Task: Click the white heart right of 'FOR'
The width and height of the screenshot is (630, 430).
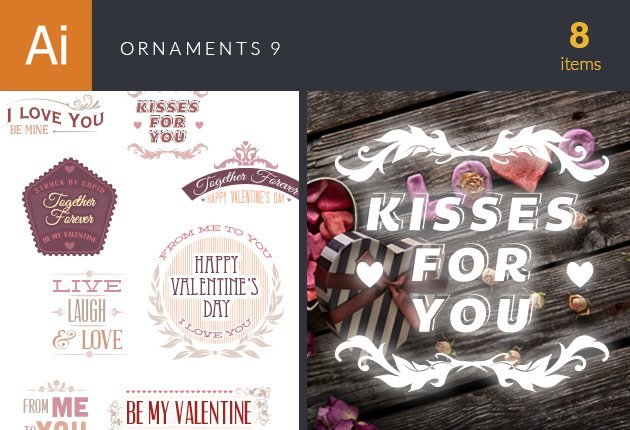Action: [x=580, y=274]
